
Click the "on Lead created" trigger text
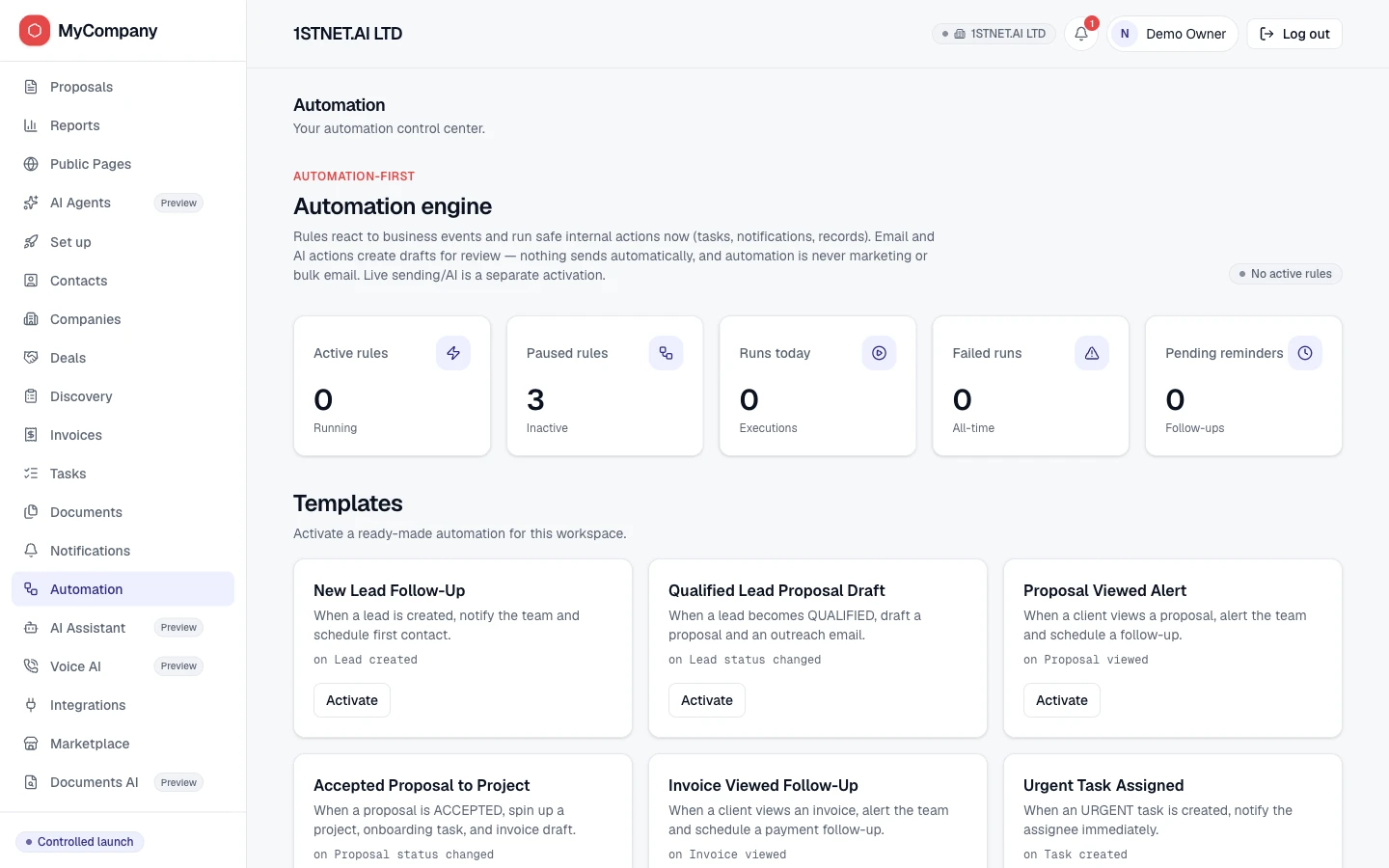pos(366,660)
